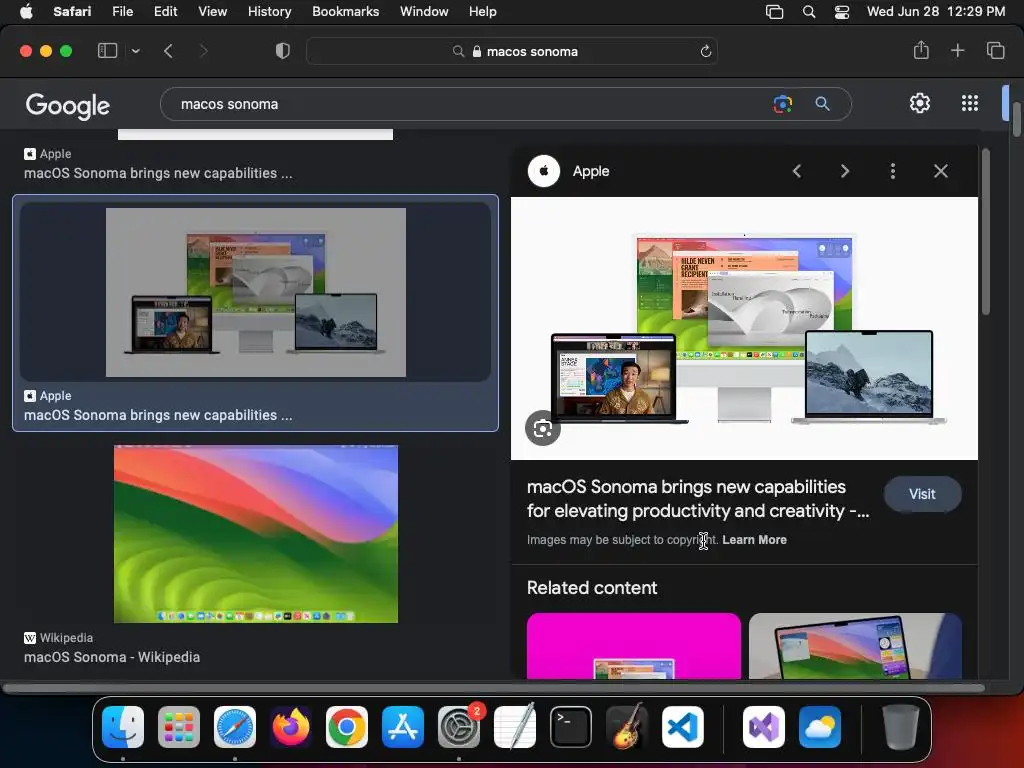This screenshot has width=1024, height=768.
Task: Click the blue search magnifier icon
Action: [822, 104]
